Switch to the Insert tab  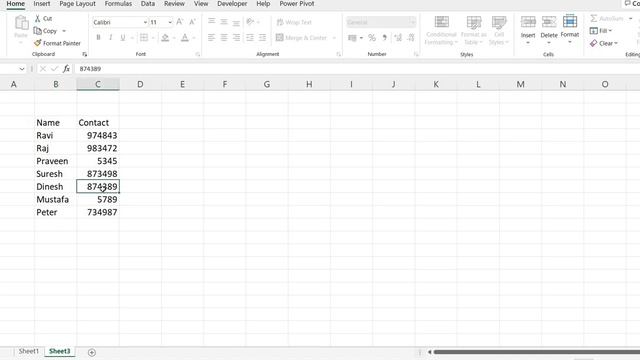coord(42,4)
